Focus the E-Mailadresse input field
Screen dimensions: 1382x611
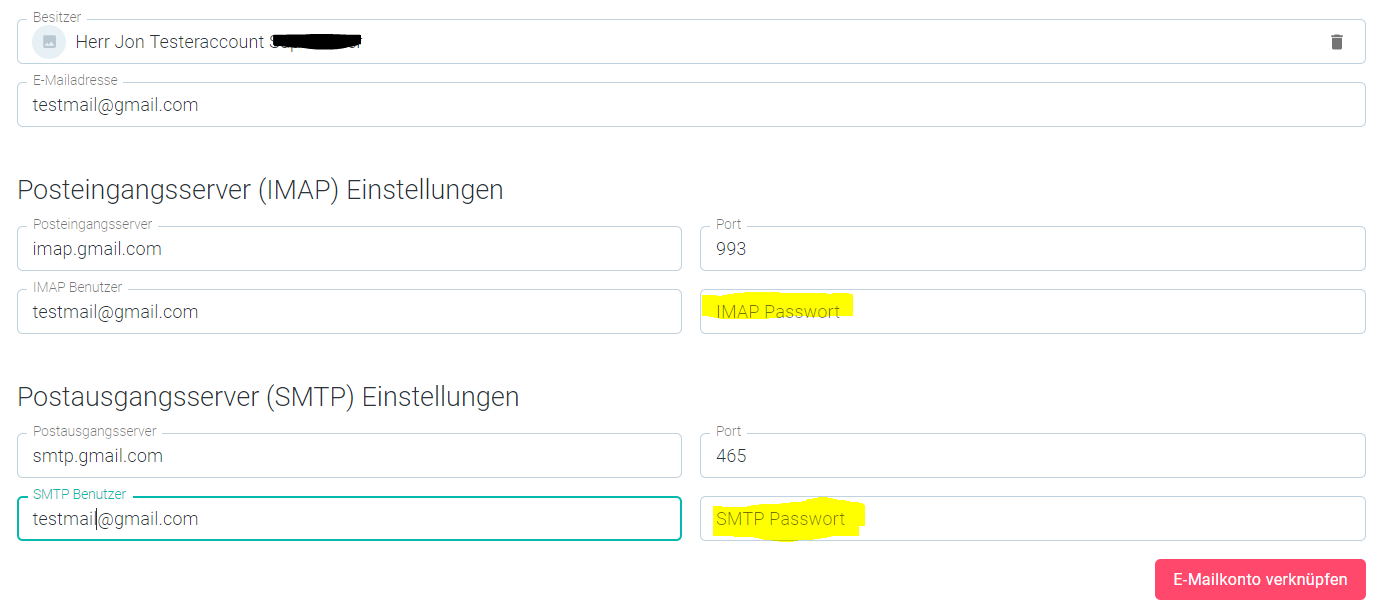point(690,105)
